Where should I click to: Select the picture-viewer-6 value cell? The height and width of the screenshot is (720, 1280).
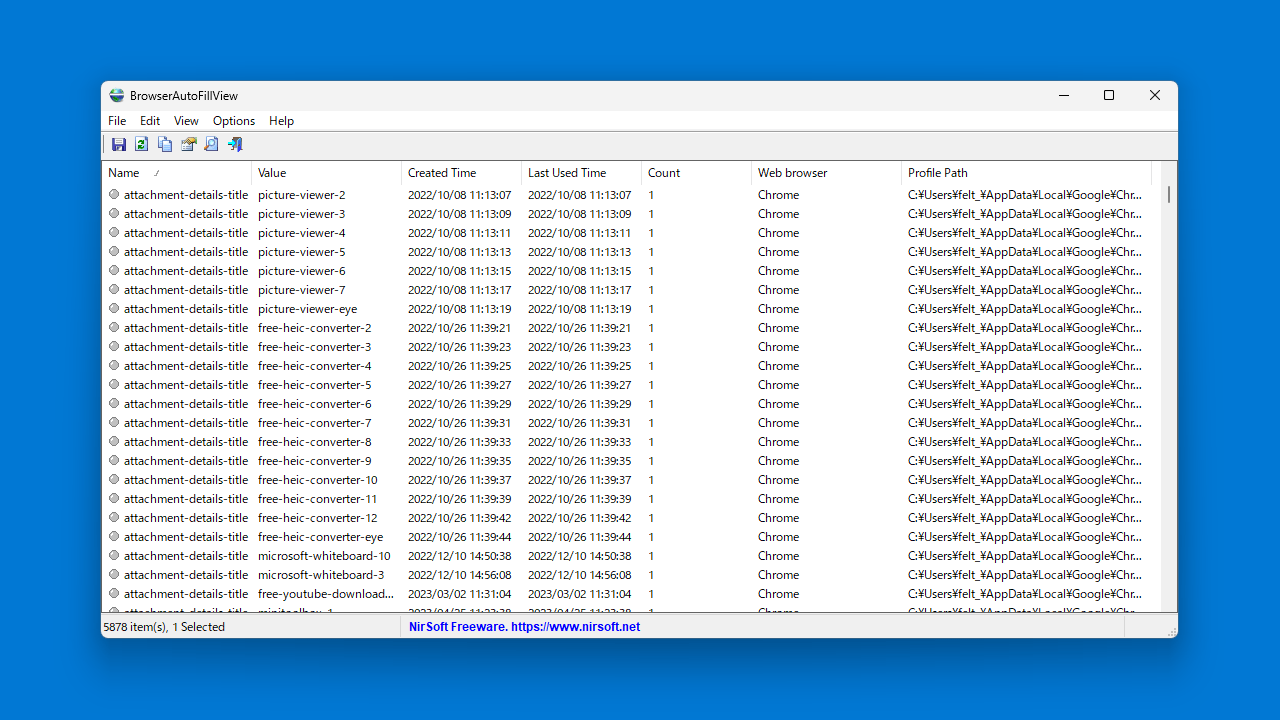click(x=301, y=271)
